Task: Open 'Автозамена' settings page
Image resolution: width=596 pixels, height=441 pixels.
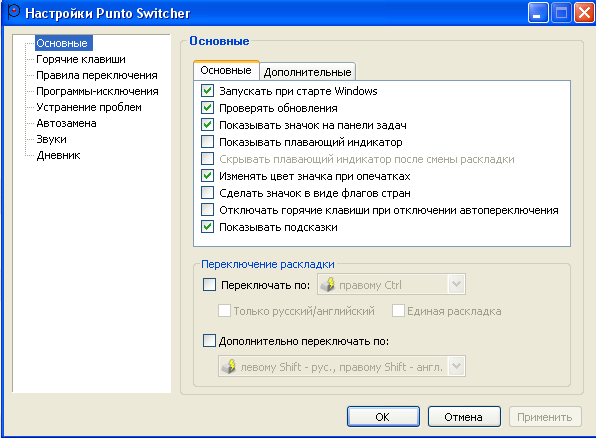Action: pyautogui.click(x=66, y=123)
